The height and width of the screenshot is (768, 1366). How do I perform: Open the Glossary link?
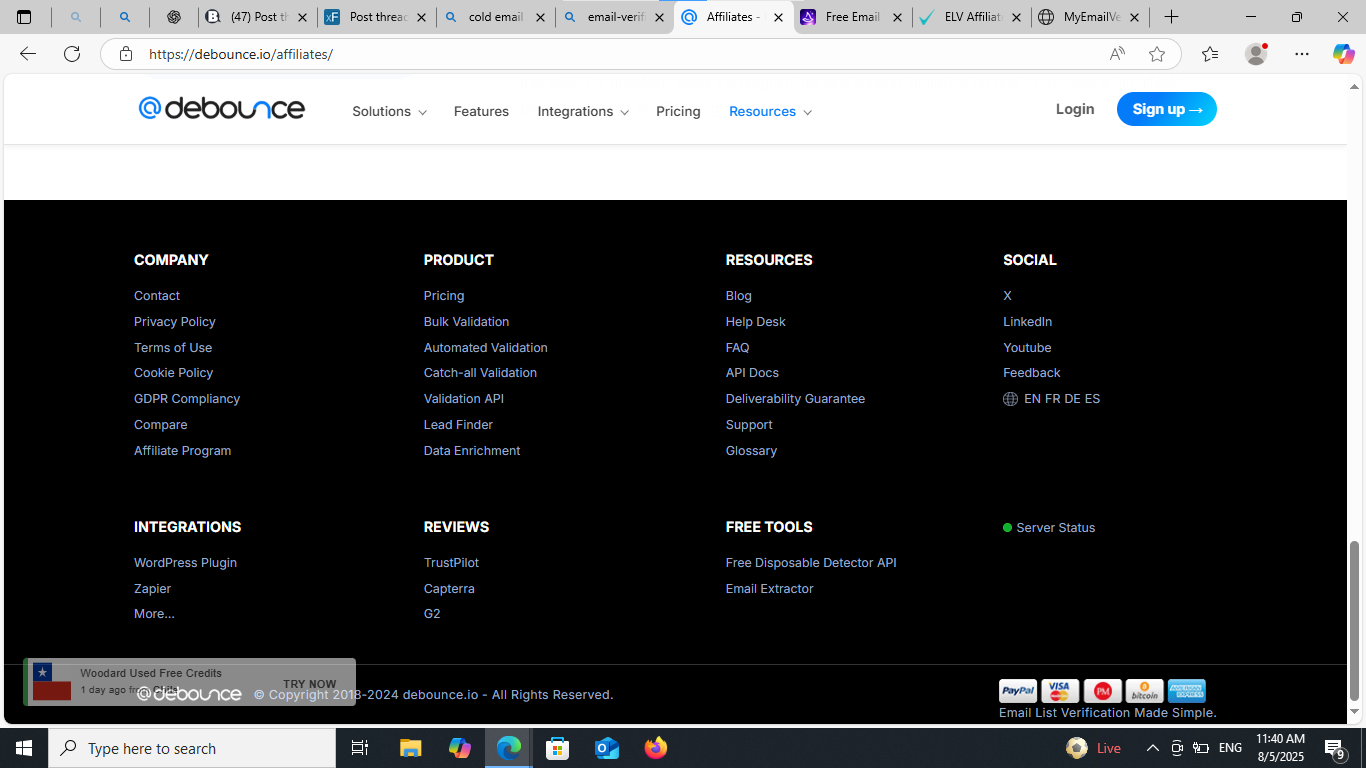[x=751, y=451]
